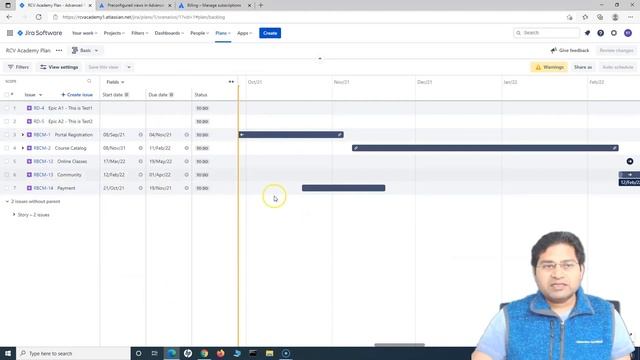Open the Your work menu

tap(84, 33)
